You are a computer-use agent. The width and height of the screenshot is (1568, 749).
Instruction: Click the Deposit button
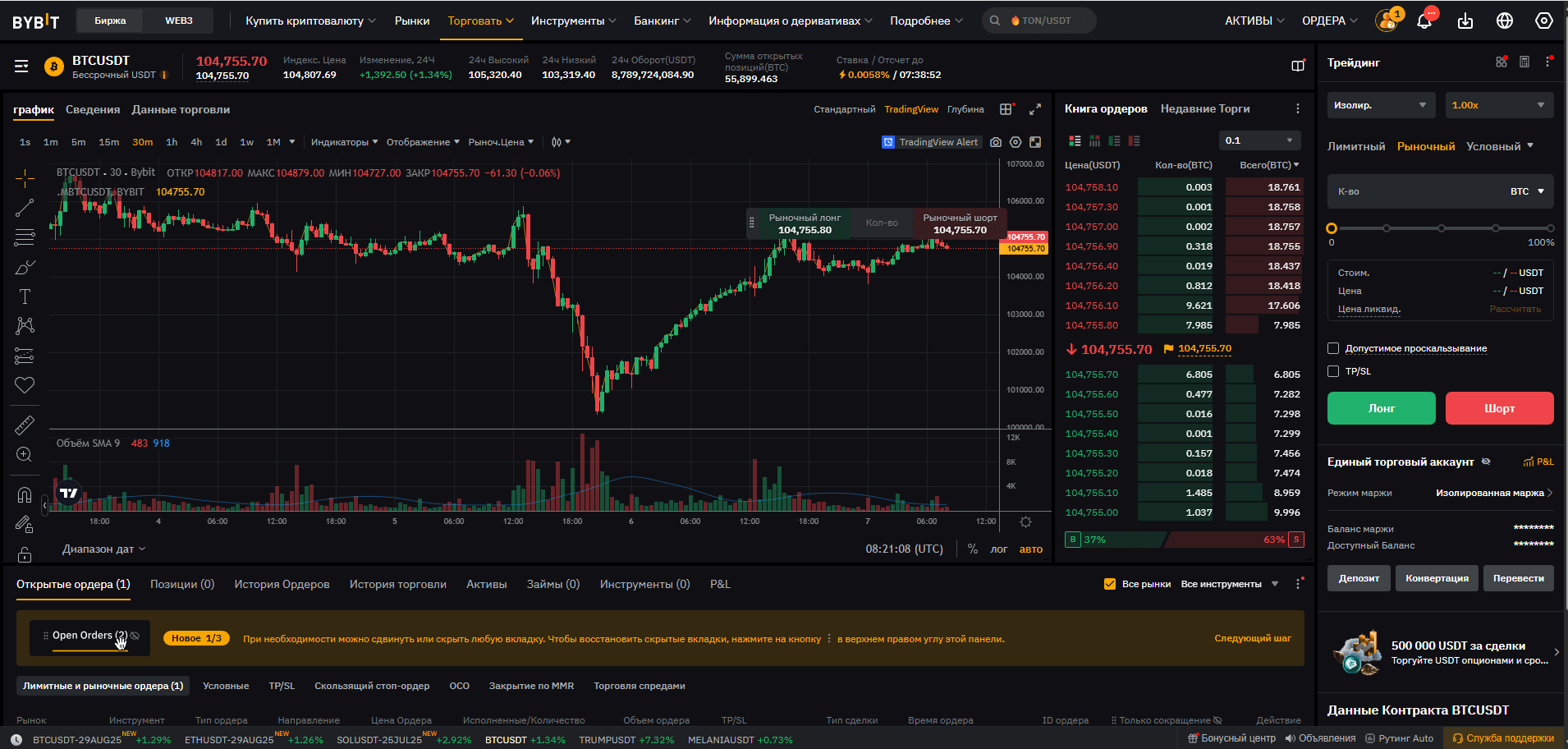1359,578
